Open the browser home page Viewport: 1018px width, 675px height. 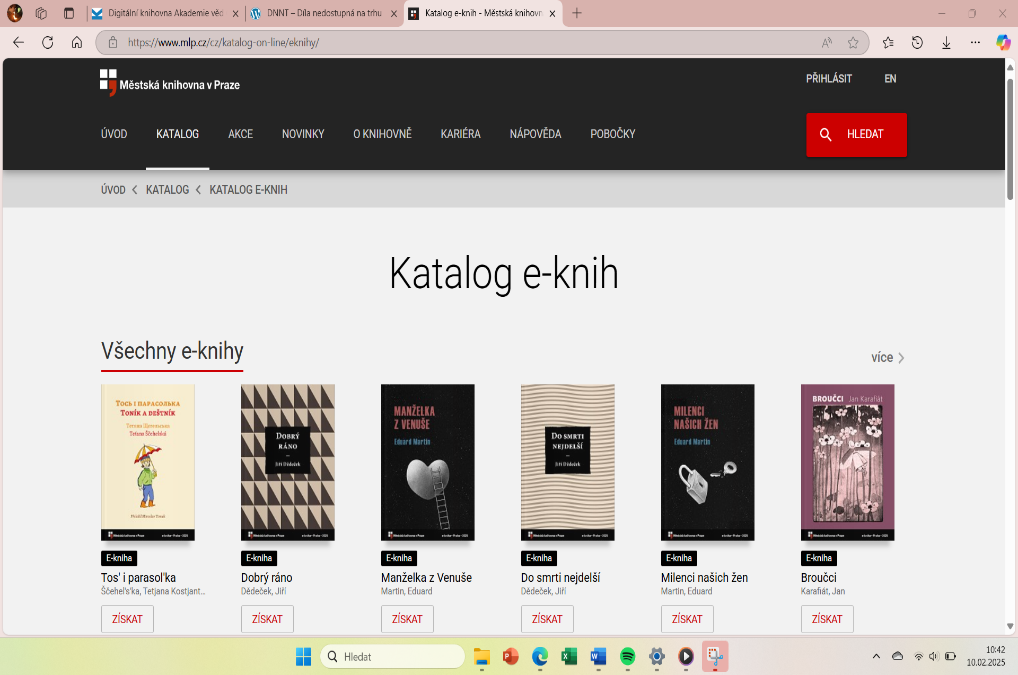tap(77, 42)
